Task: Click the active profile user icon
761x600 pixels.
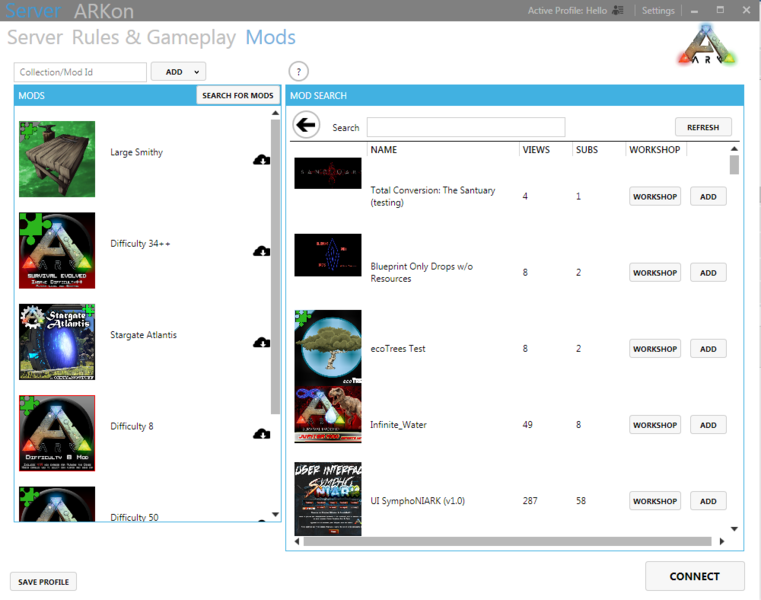Action: tap(618, 10)
